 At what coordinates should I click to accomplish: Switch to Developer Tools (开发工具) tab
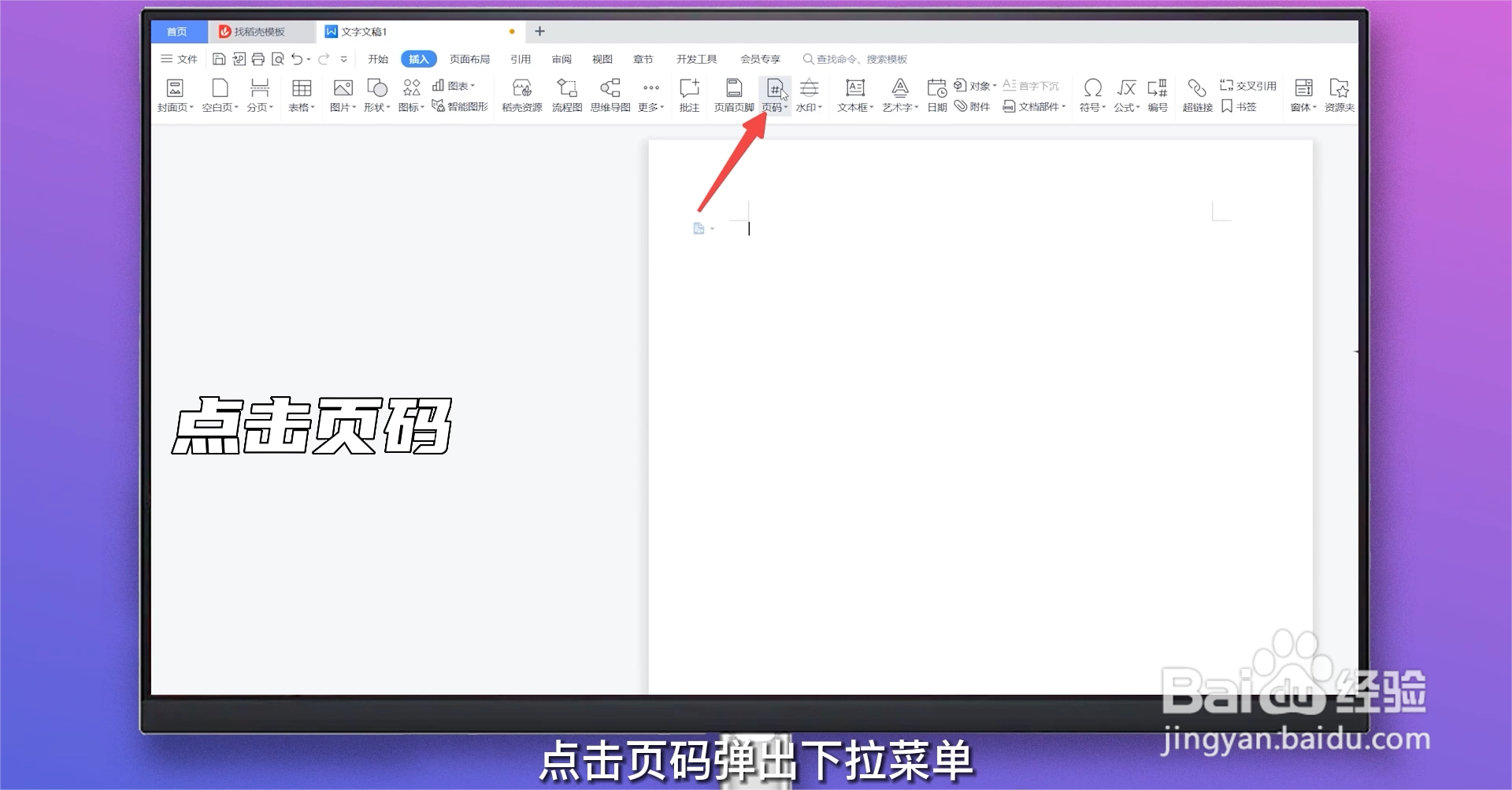coord(697,59)
